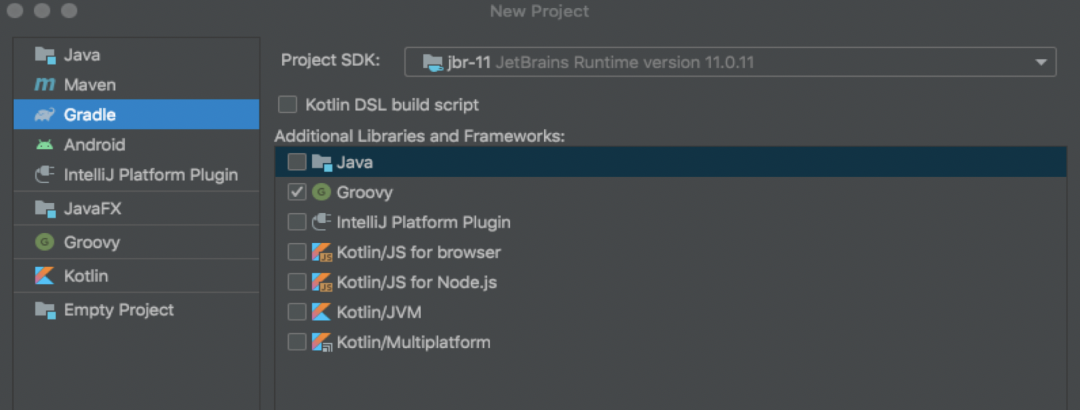This screenshot has height=410, width=1080.
Task: Click the Kotlin/Multiplatform icon
Action: click(322, 342)
